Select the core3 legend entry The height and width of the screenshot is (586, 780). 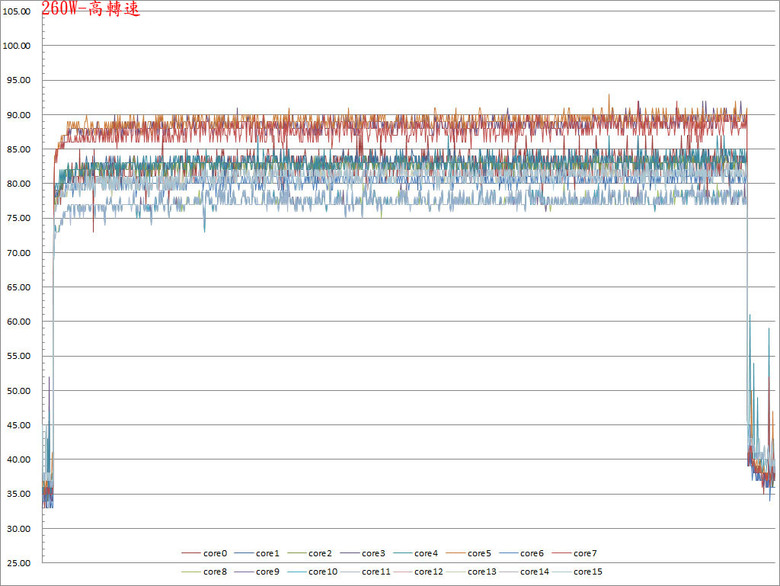tap(363, 553)
